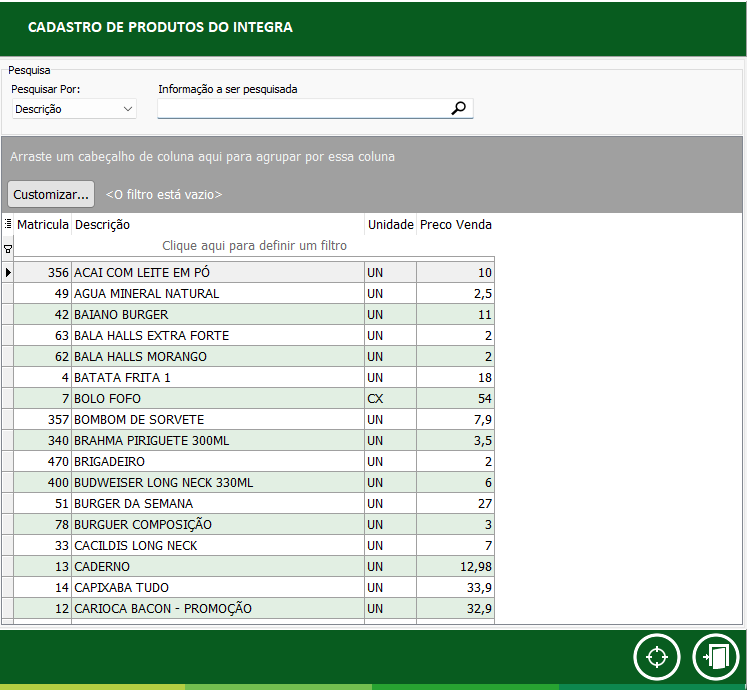The width and height of the screenshot is (747, 690).
Task: Select the BURGER DA SEMANA row
Action: (x=254, y=503)
